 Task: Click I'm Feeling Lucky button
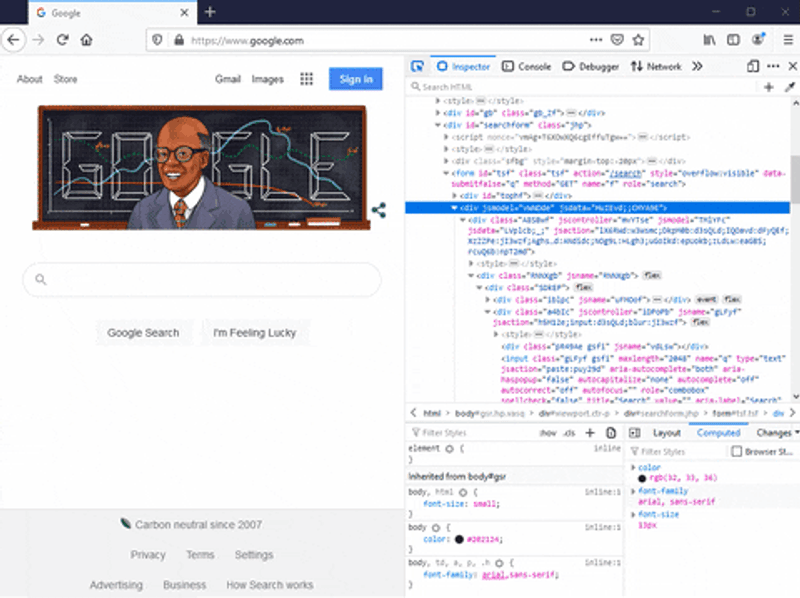(255, 333)
